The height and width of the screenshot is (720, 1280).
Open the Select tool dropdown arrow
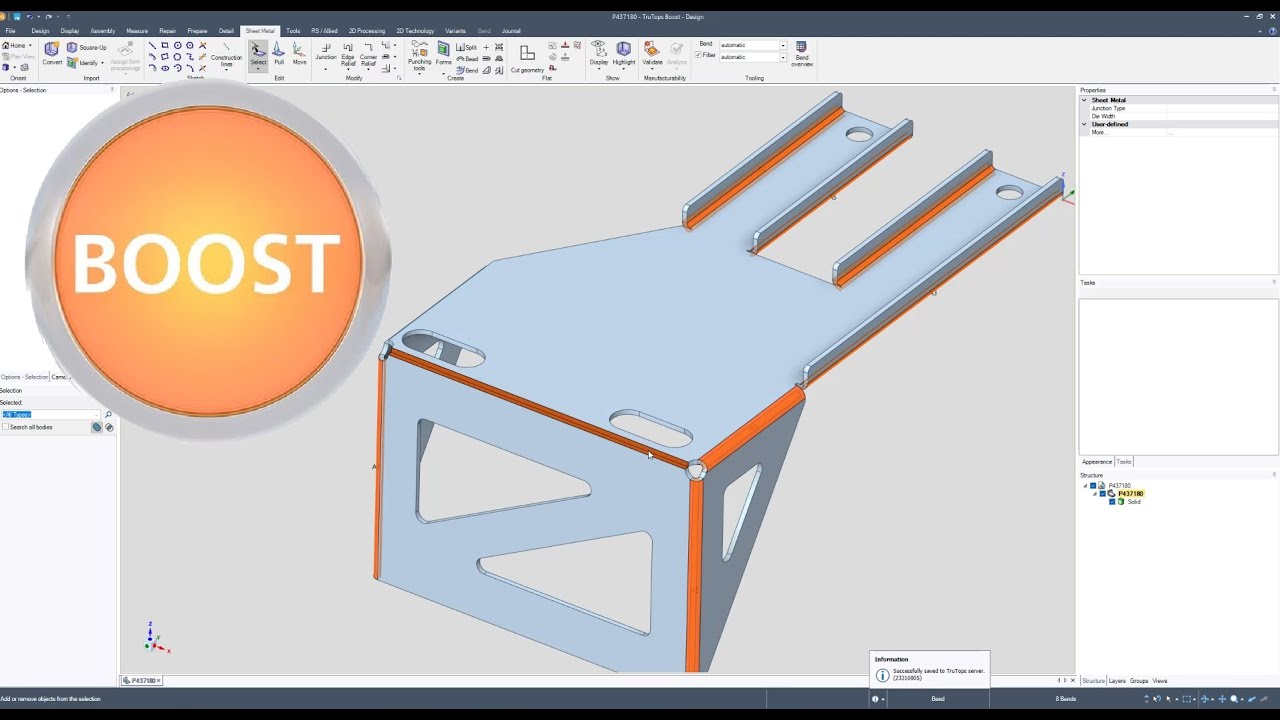click(258, 70)
